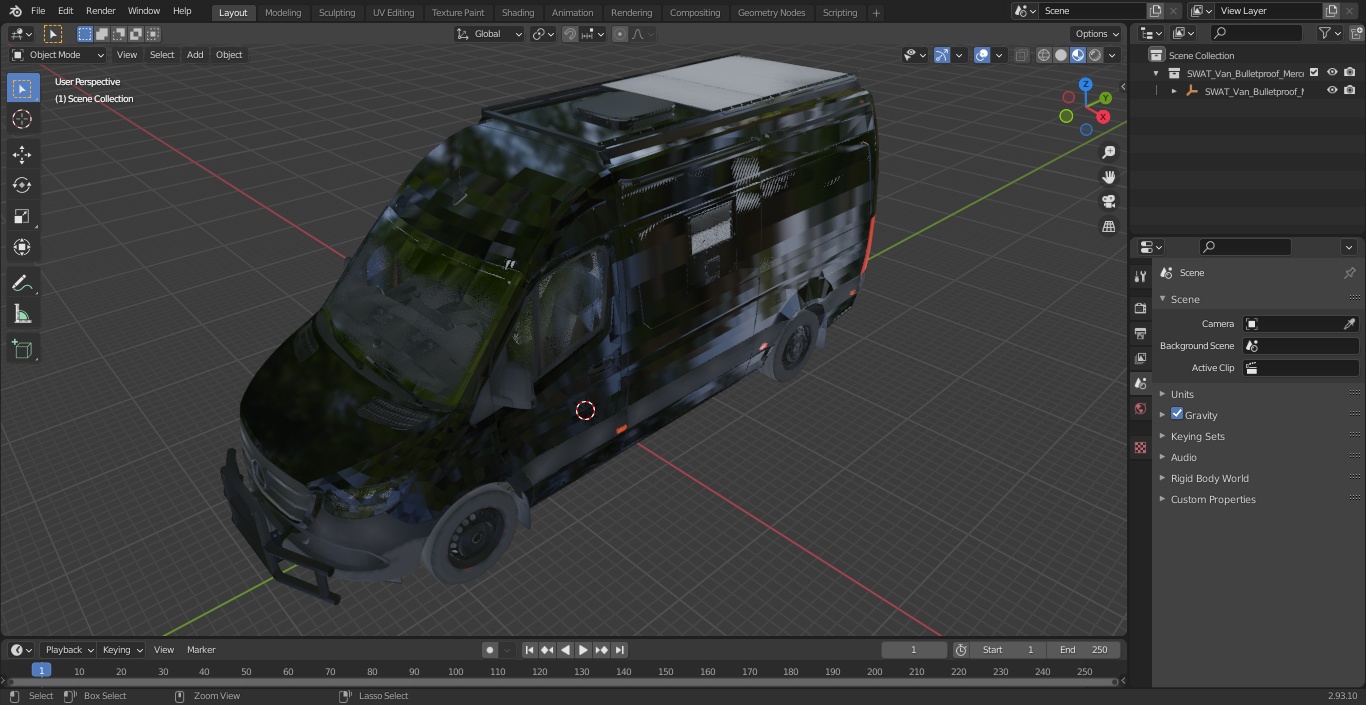The image size is (1366, 705).
Task: Select the Add Cube tool
Action: pos(22,350)
